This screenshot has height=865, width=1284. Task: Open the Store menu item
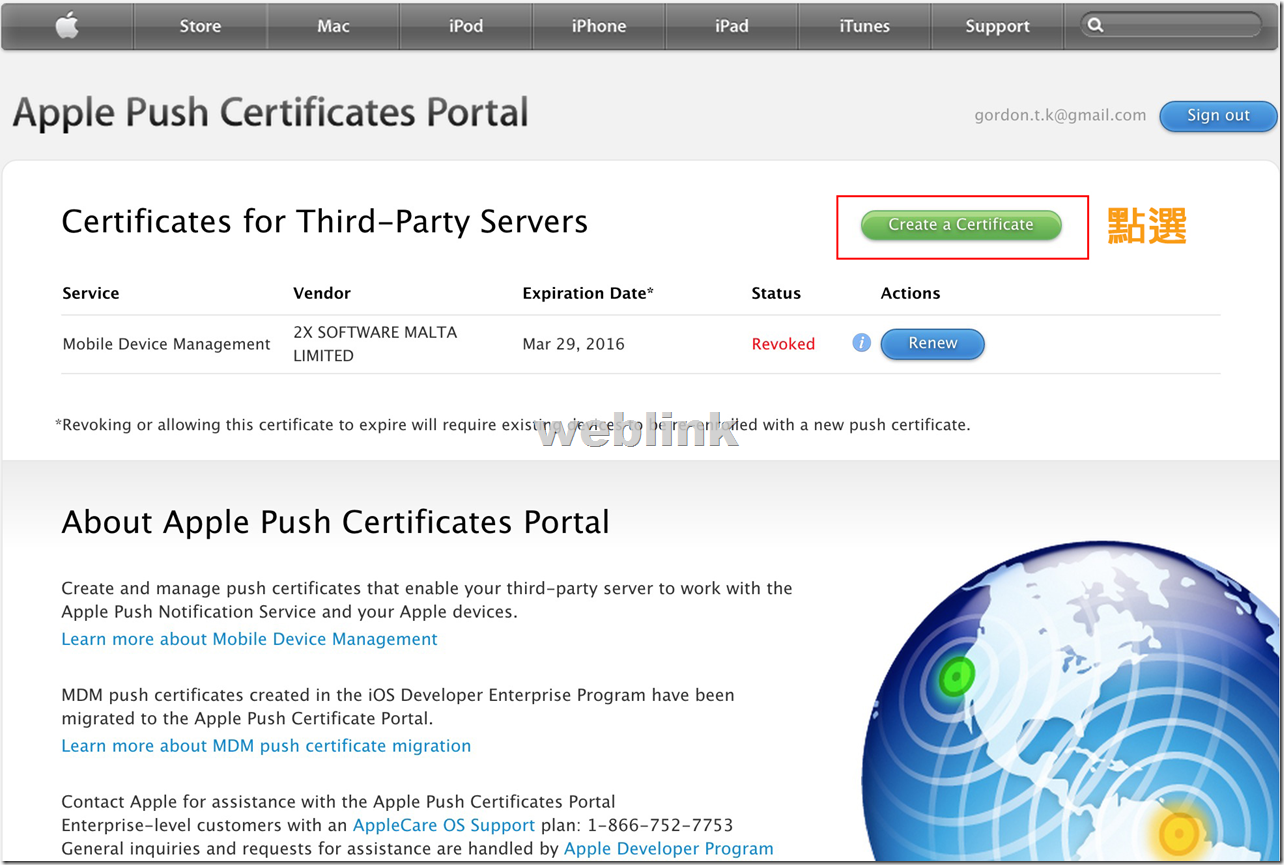200,26
